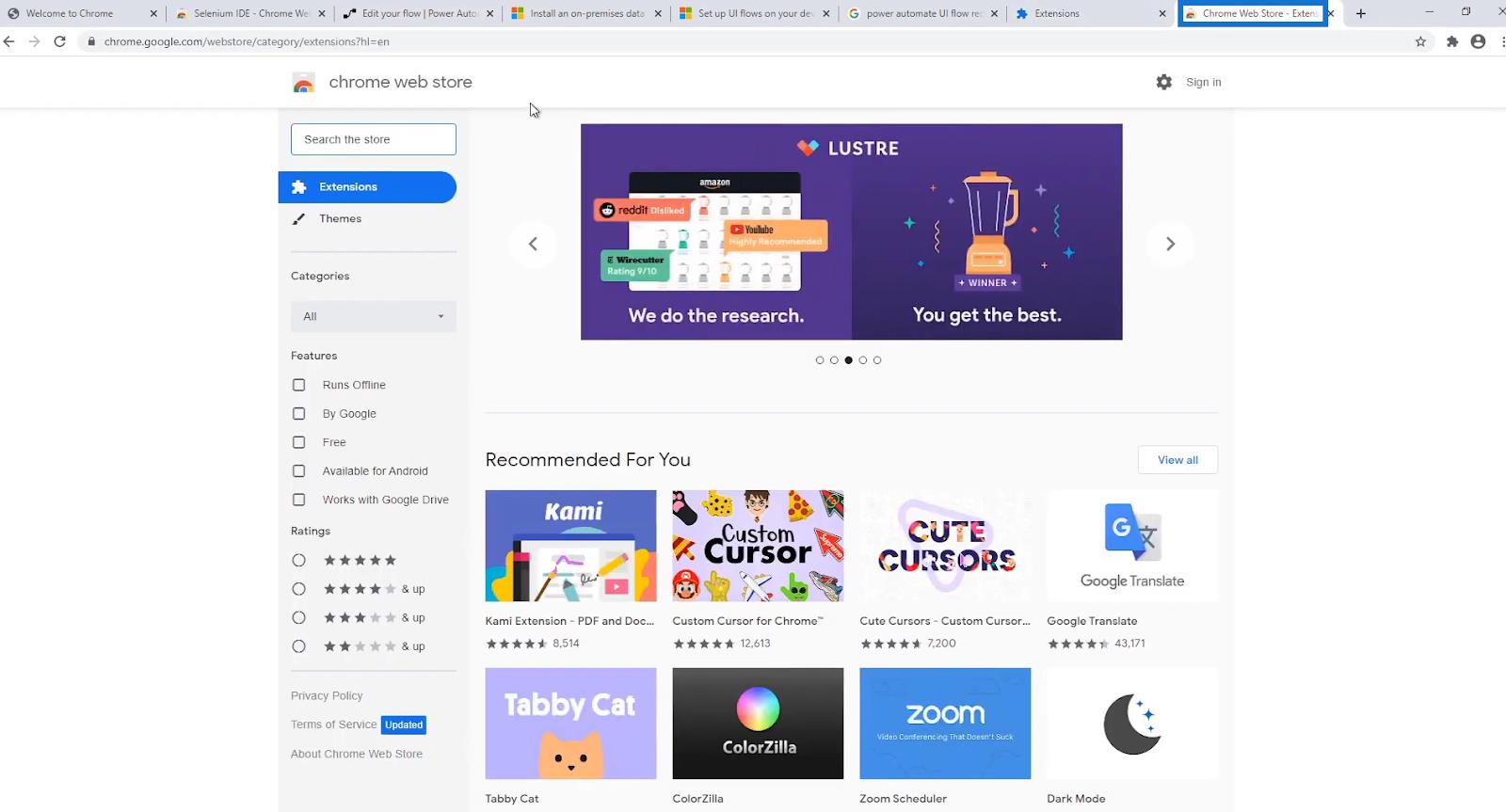Open the Extensions puzzle icon in toolbar
This screenshot has height=812, width=1506.
(x=1452, y=41)
